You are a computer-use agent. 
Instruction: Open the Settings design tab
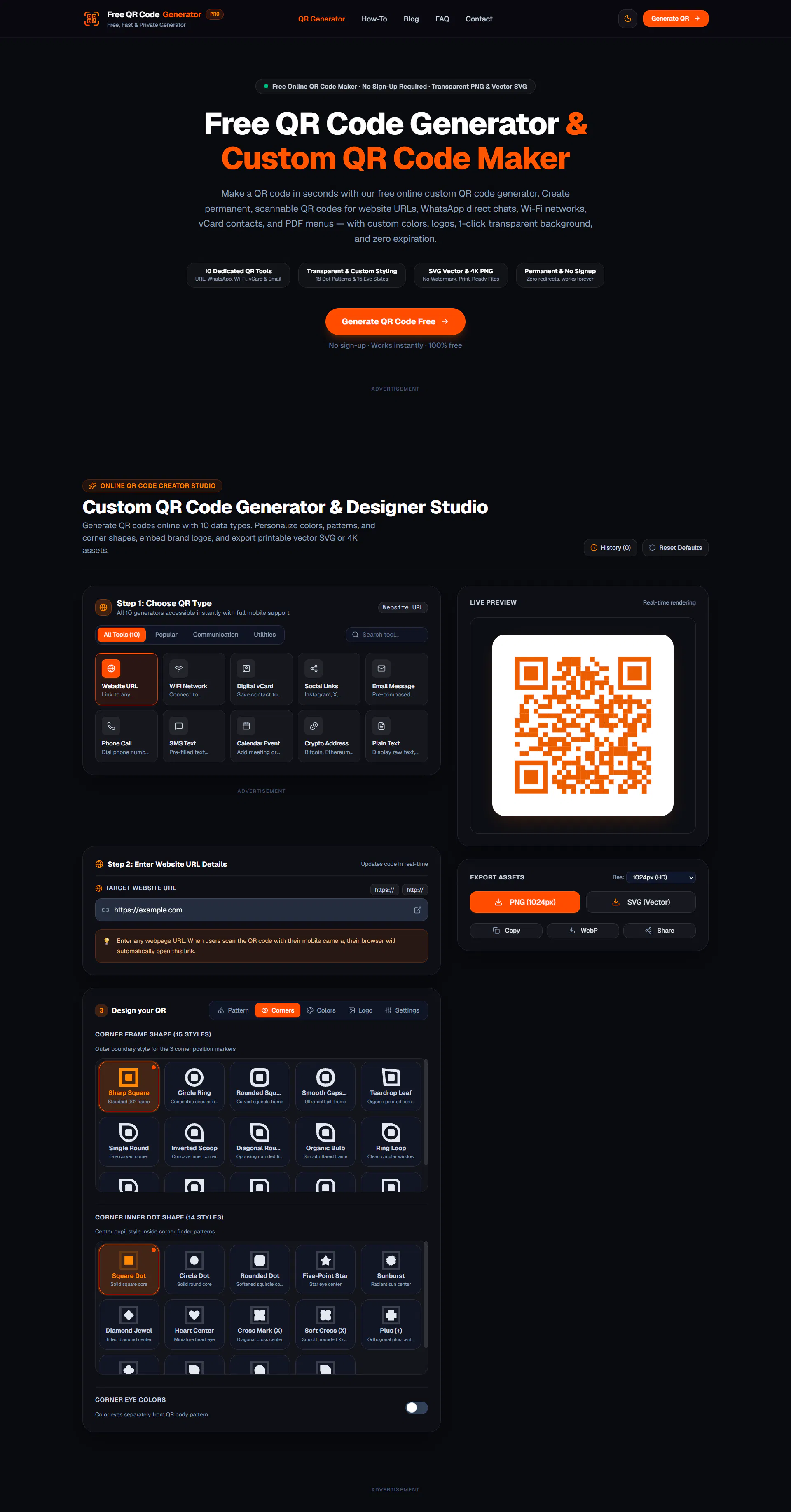[x=402, y=1010]
